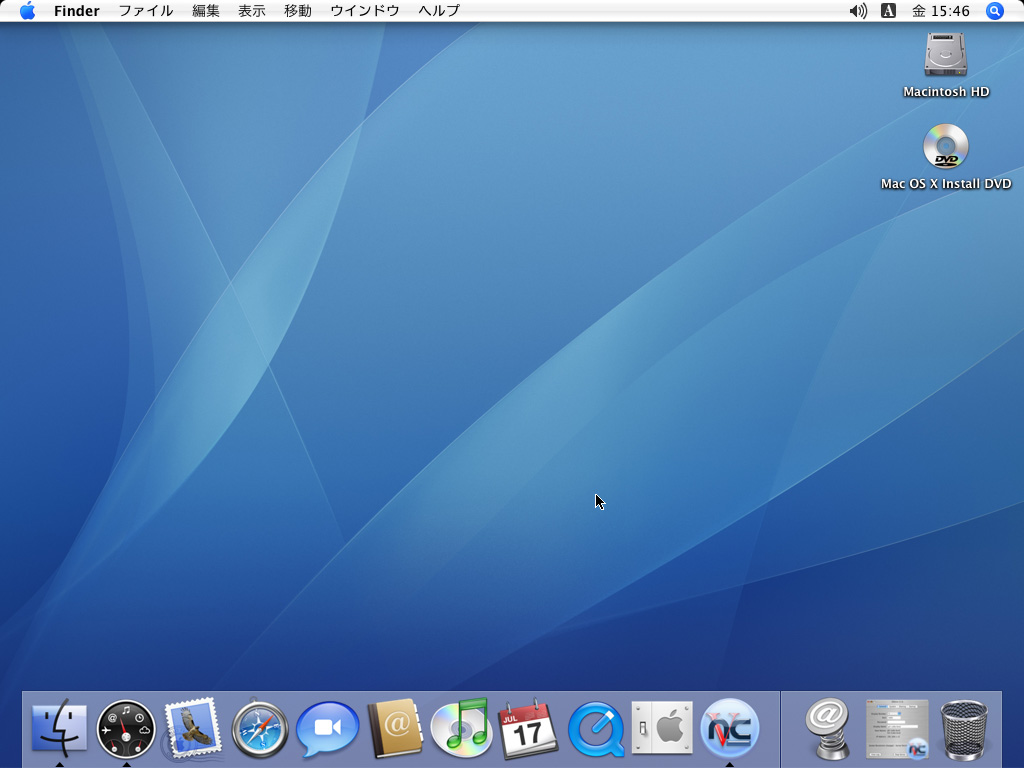The image size is (1024, 768).
Task: Open System Preferences from the Dock
Action: click(662, 727)
